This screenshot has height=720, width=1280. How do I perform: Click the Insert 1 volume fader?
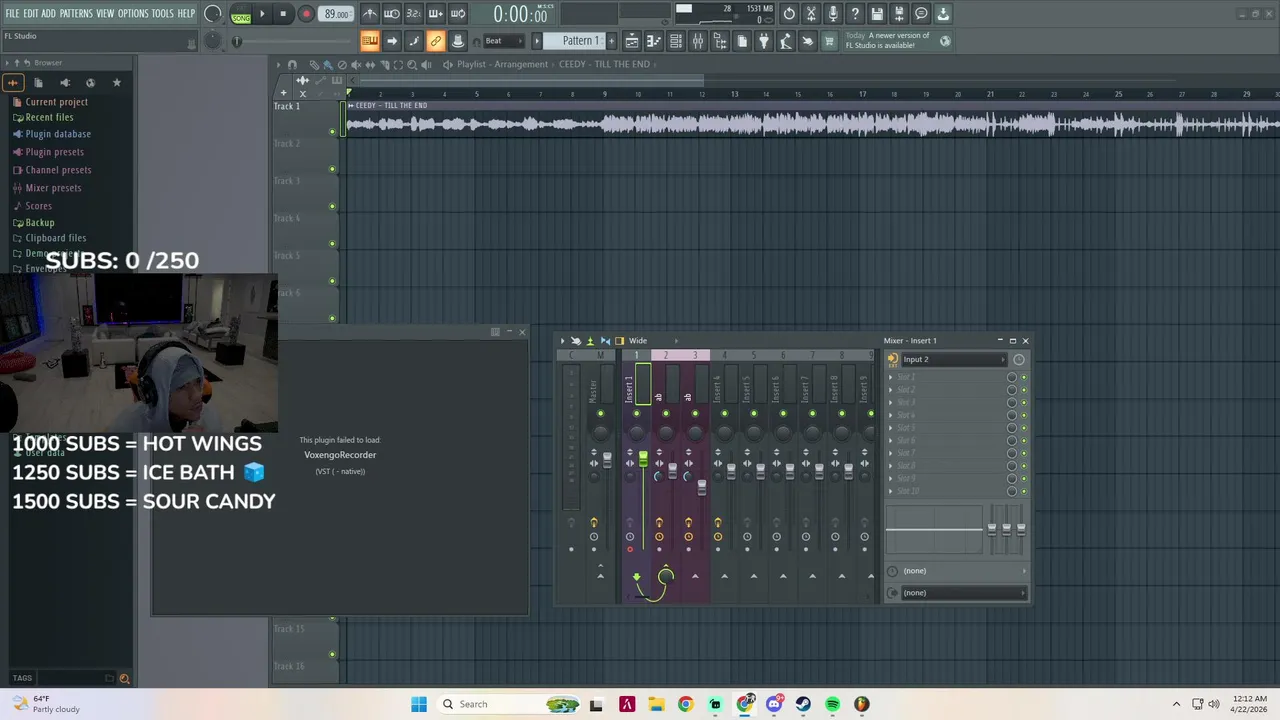click(643, 459)
